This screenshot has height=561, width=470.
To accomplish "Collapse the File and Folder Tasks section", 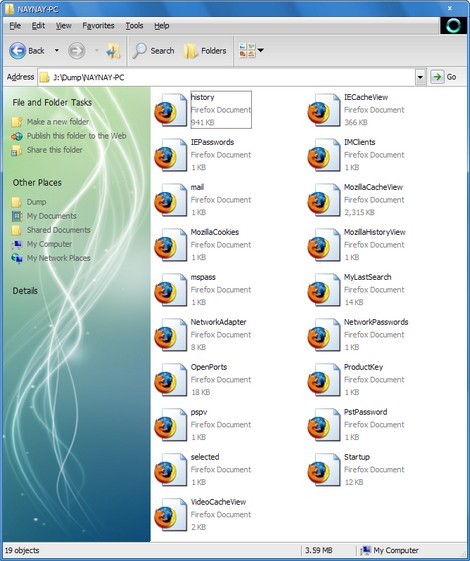I will (52, 103).
